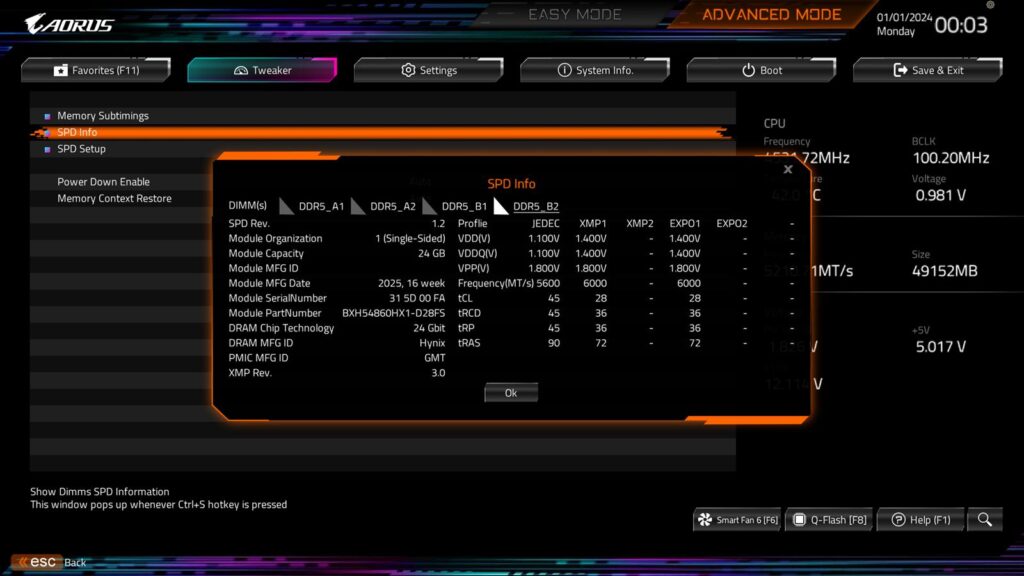Click the DRAM MFG ID value Hynix

coord(432,343)
